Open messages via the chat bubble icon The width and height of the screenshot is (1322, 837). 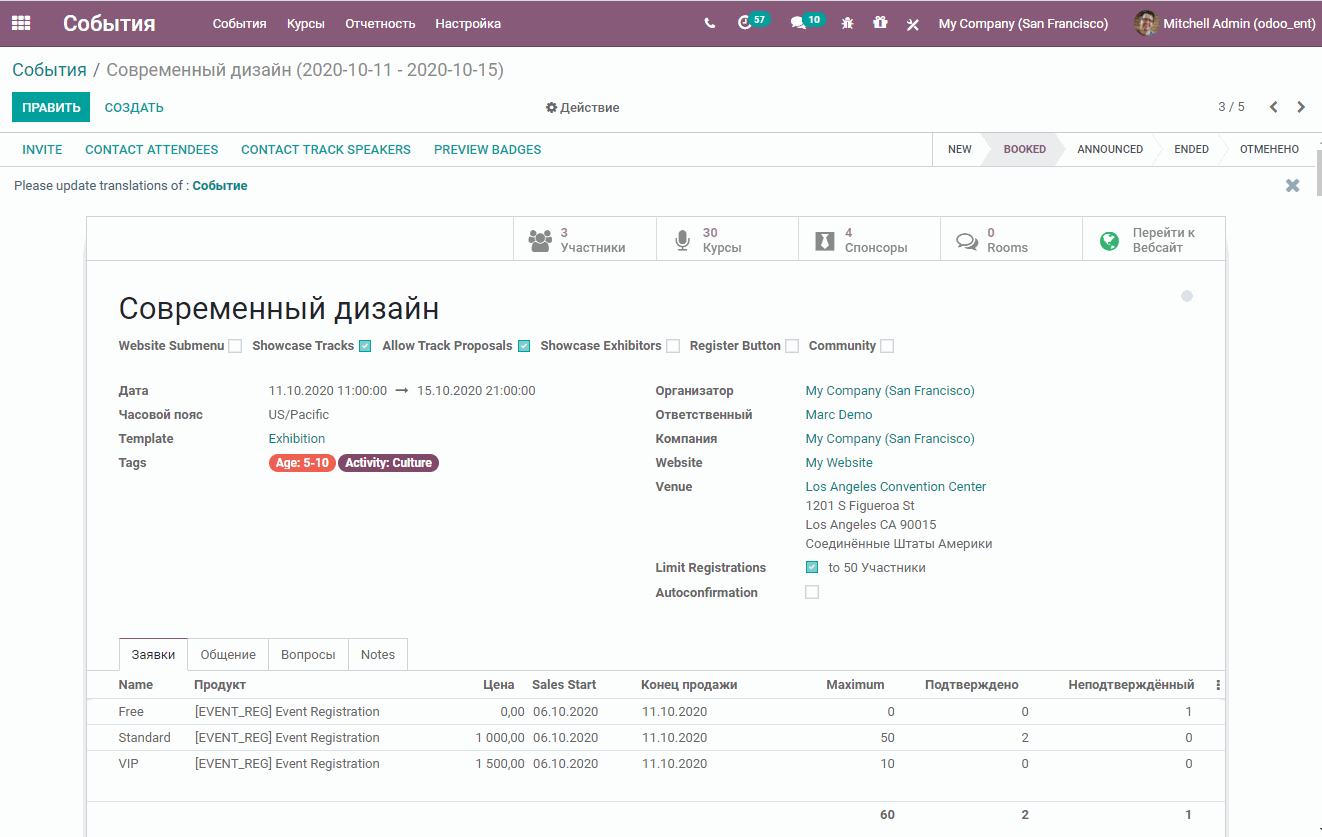click(x=800, y=23)
